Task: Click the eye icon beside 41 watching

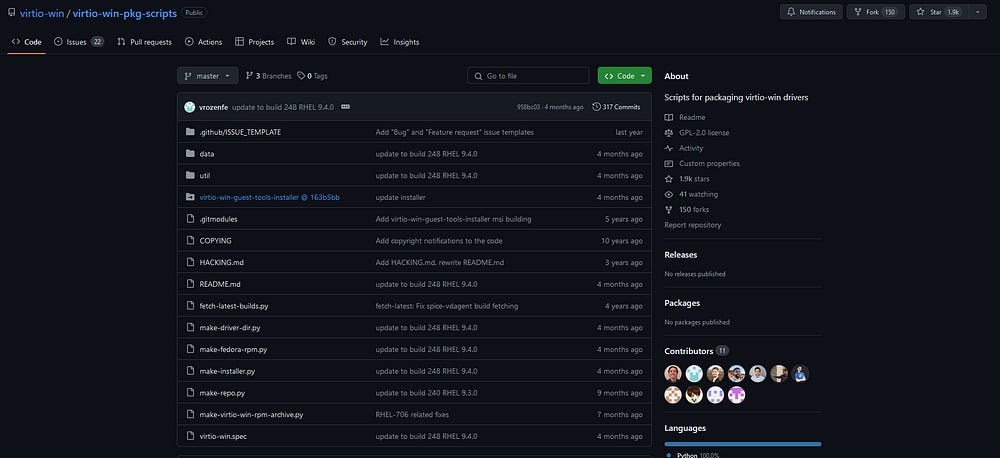Action: (x=668, y=194)
